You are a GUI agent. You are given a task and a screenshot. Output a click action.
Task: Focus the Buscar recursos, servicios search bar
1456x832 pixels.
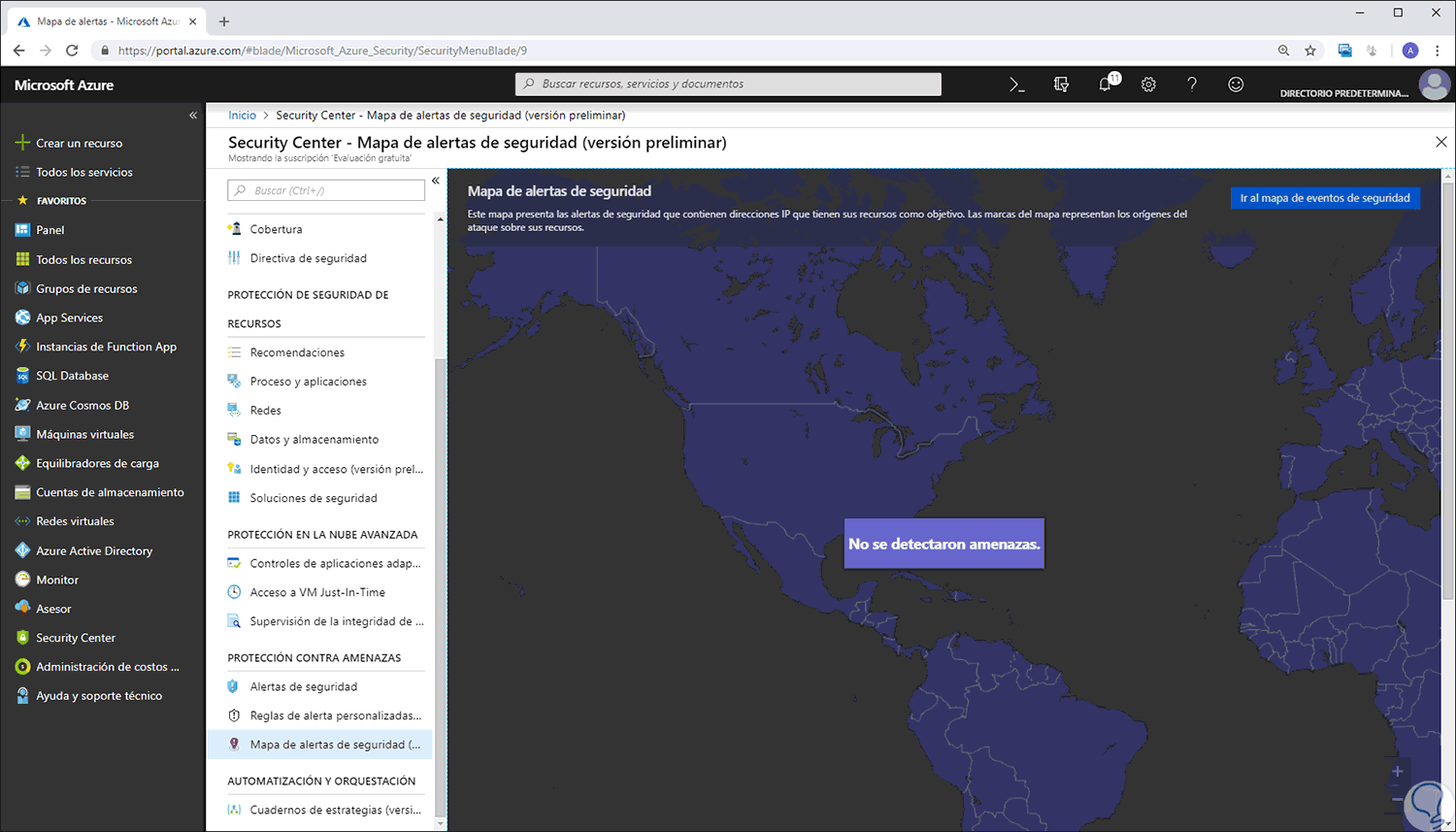(728, 84)
